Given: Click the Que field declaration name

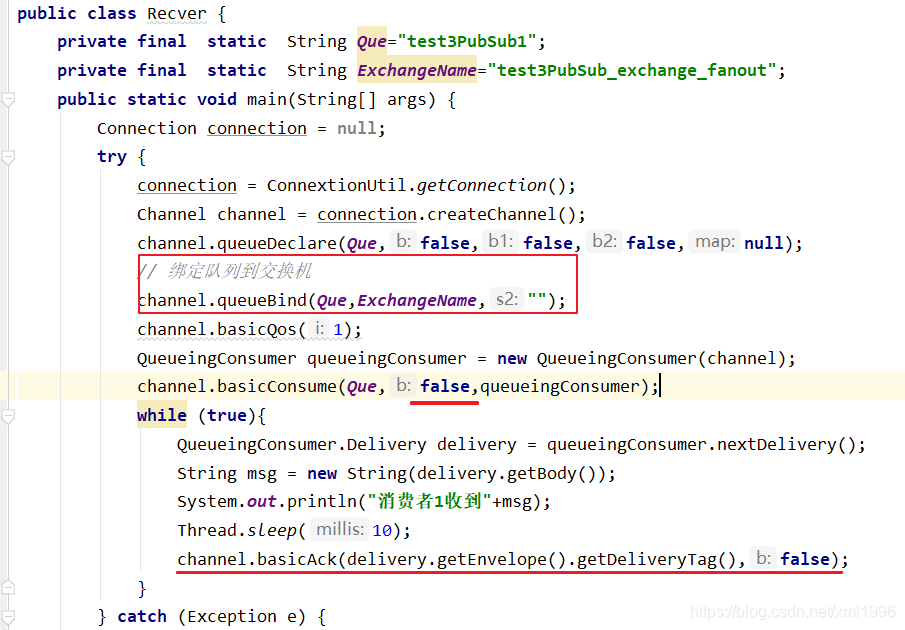Looking at the screenshot, I should 372,42.
